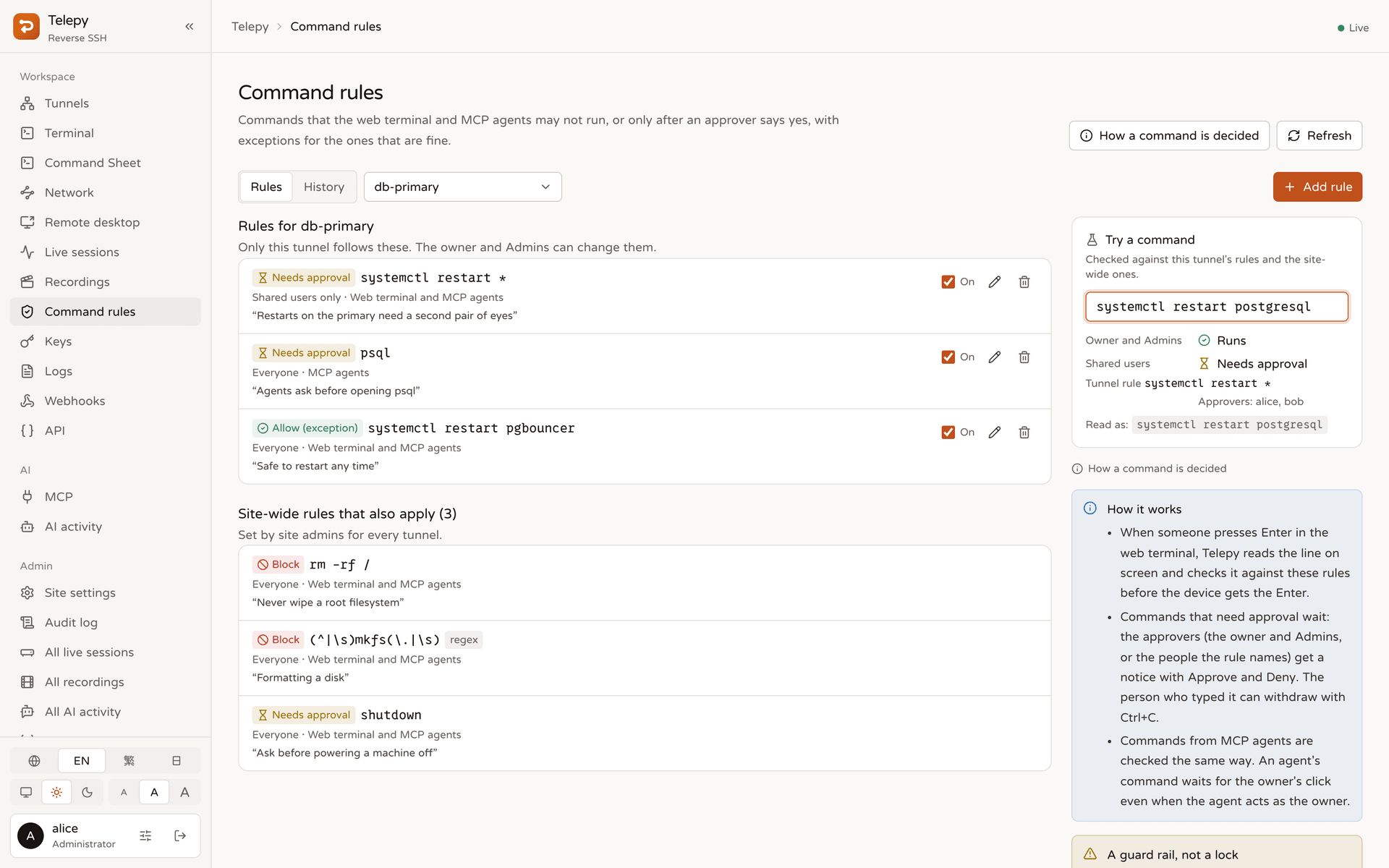Open Audit log under Admin
1389x868 pixels.
point(106,623)
